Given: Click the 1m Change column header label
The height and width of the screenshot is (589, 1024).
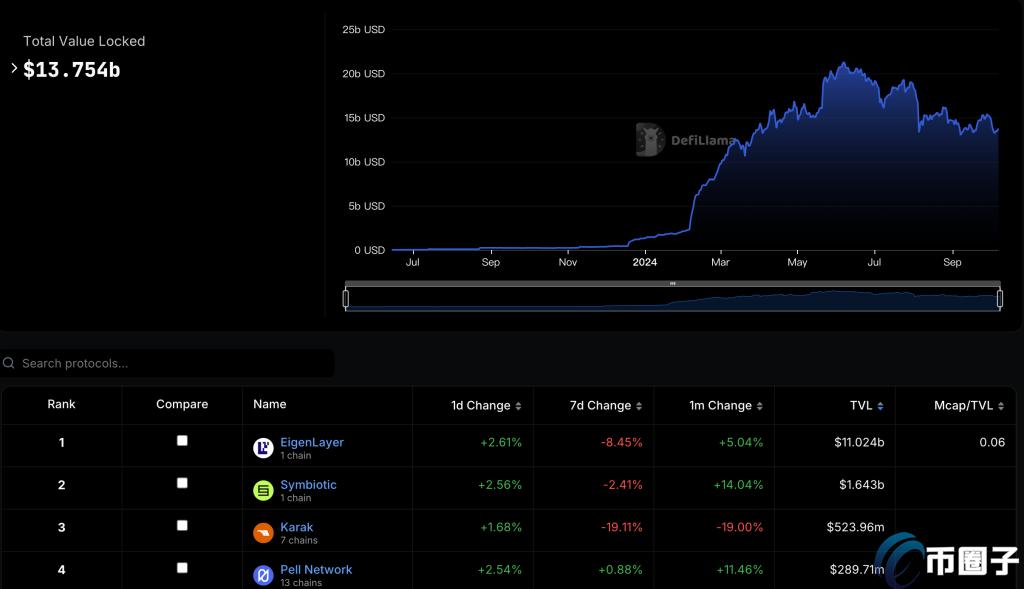Looking at the screenshot, I should (x=720, y=406).
